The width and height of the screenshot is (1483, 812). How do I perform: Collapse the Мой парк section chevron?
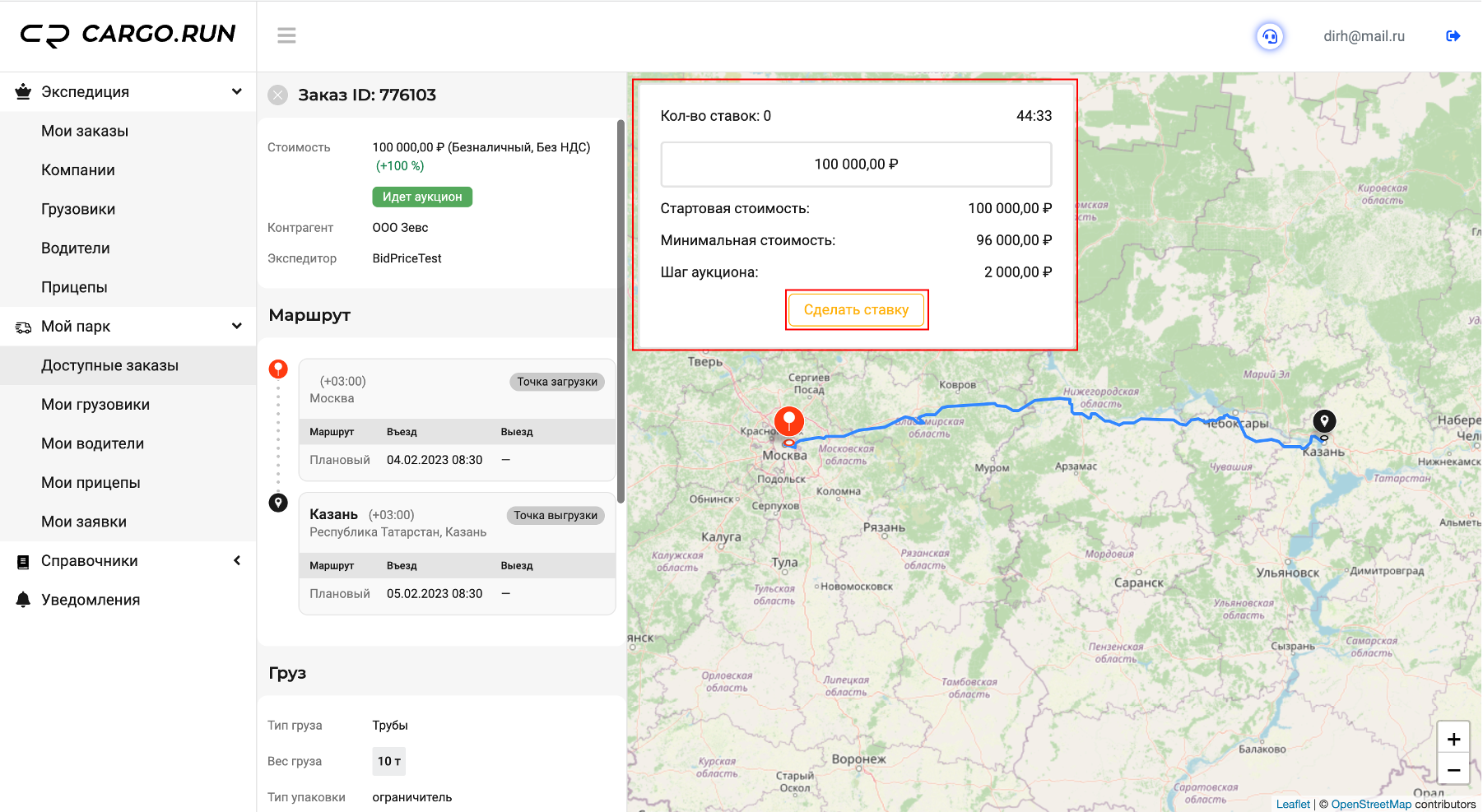237,326
